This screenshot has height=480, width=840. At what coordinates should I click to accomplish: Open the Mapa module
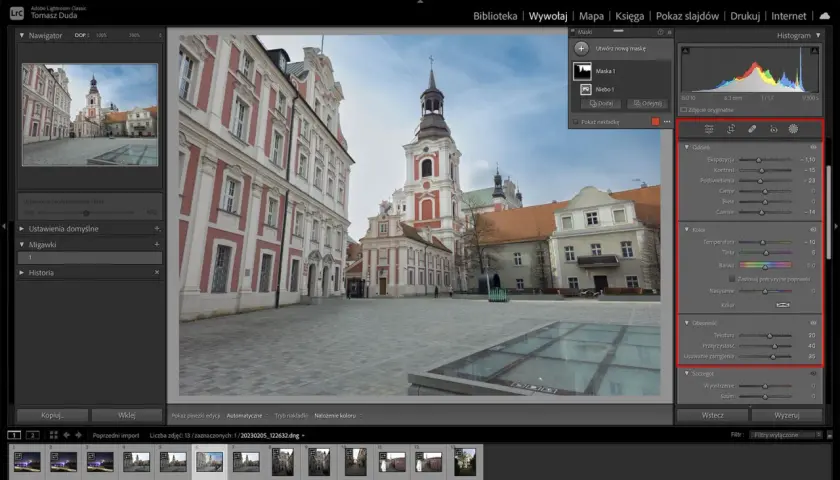pos(591,16)
